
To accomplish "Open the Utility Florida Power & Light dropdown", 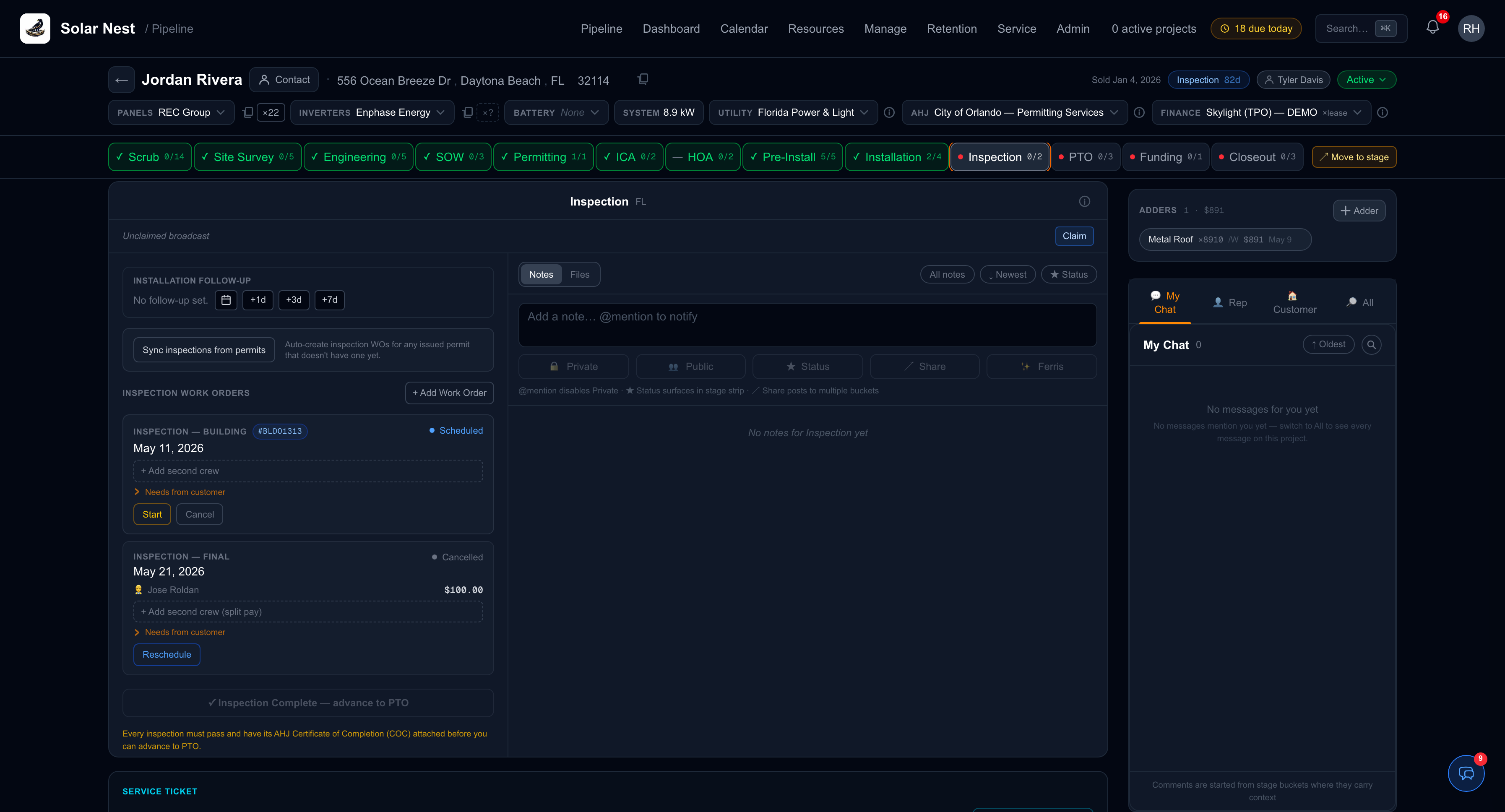I will [x=793, y=112].
